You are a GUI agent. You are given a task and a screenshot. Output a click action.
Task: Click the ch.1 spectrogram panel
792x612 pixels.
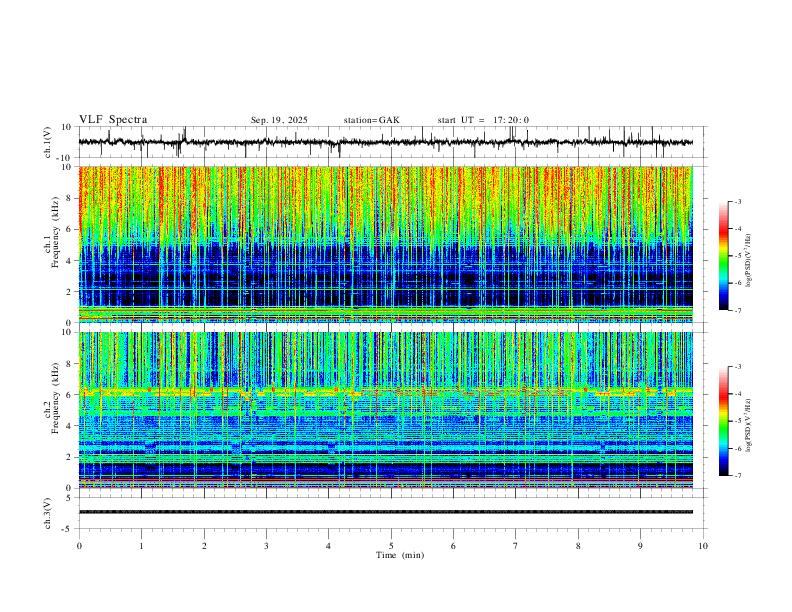tap(386, 244)
